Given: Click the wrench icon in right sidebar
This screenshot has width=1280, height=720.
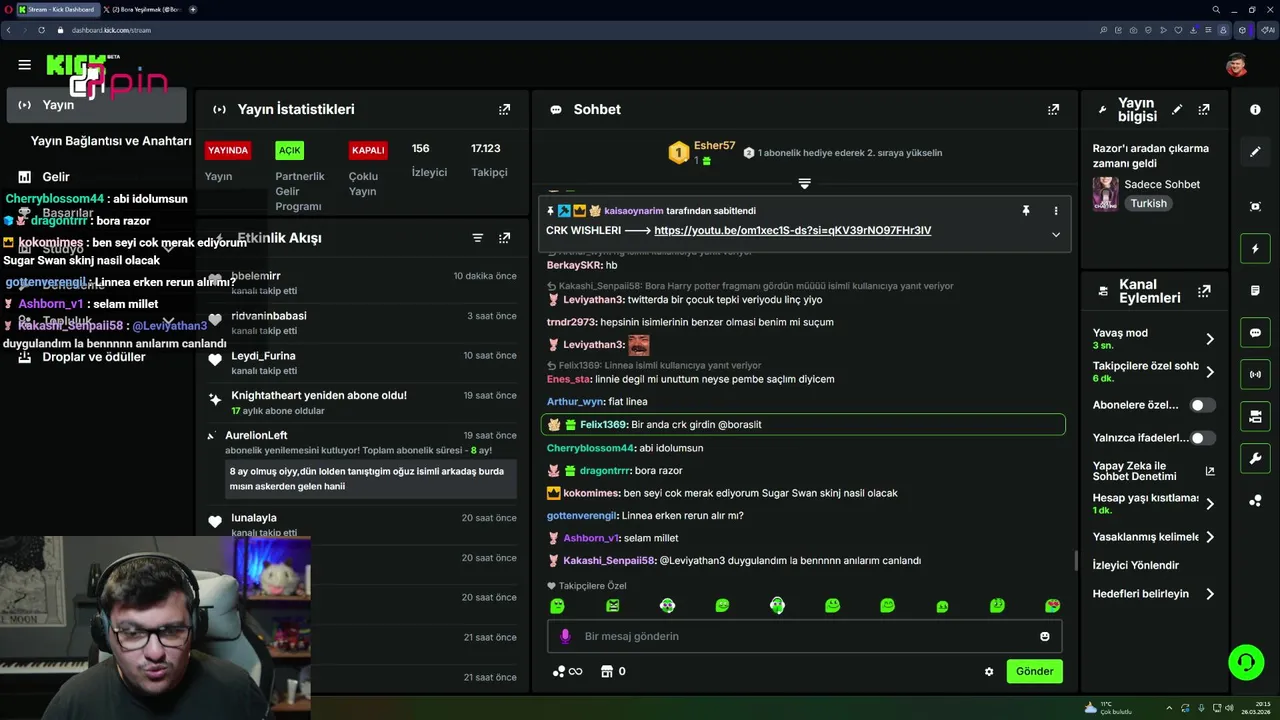Looking at the screenshot, I should [x=1255, y=459].
